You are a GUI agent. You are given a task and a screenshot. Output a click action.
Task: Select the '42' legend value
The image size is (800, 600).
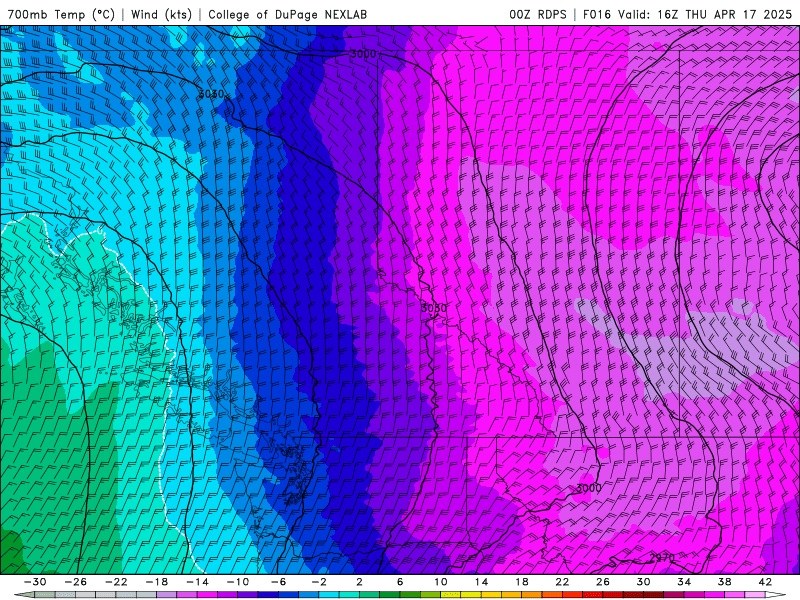coord(765,582)
